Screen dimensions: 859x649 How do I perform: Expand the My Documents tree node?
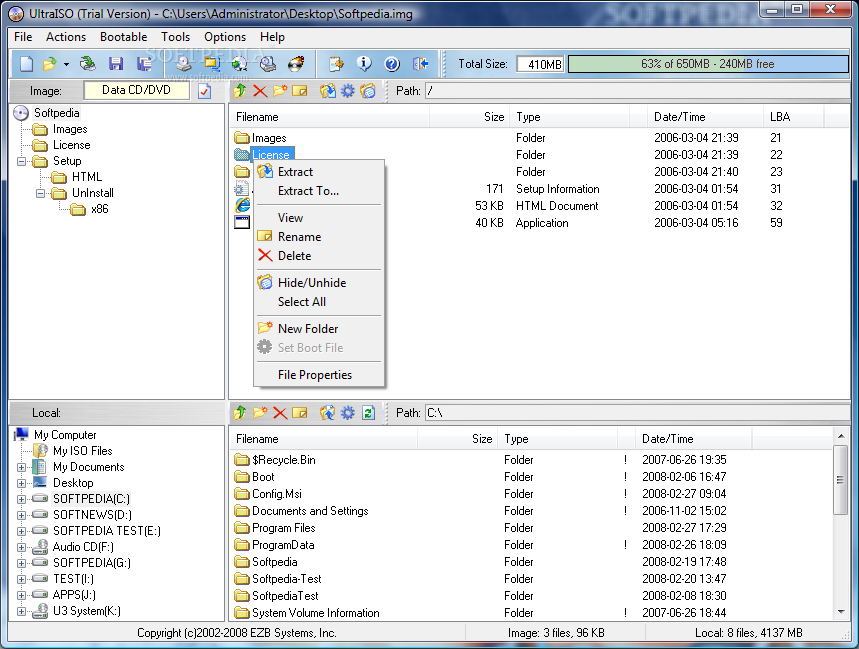click(x=22, y=467)
